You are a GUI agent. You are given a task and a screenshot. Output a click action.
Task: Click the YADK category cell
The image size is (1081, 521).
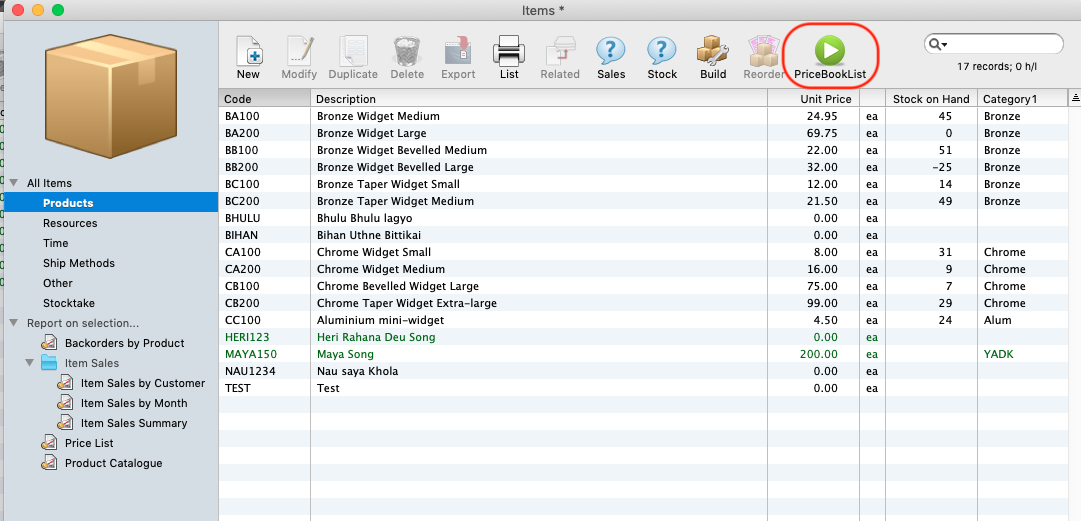tap(998, 354)
